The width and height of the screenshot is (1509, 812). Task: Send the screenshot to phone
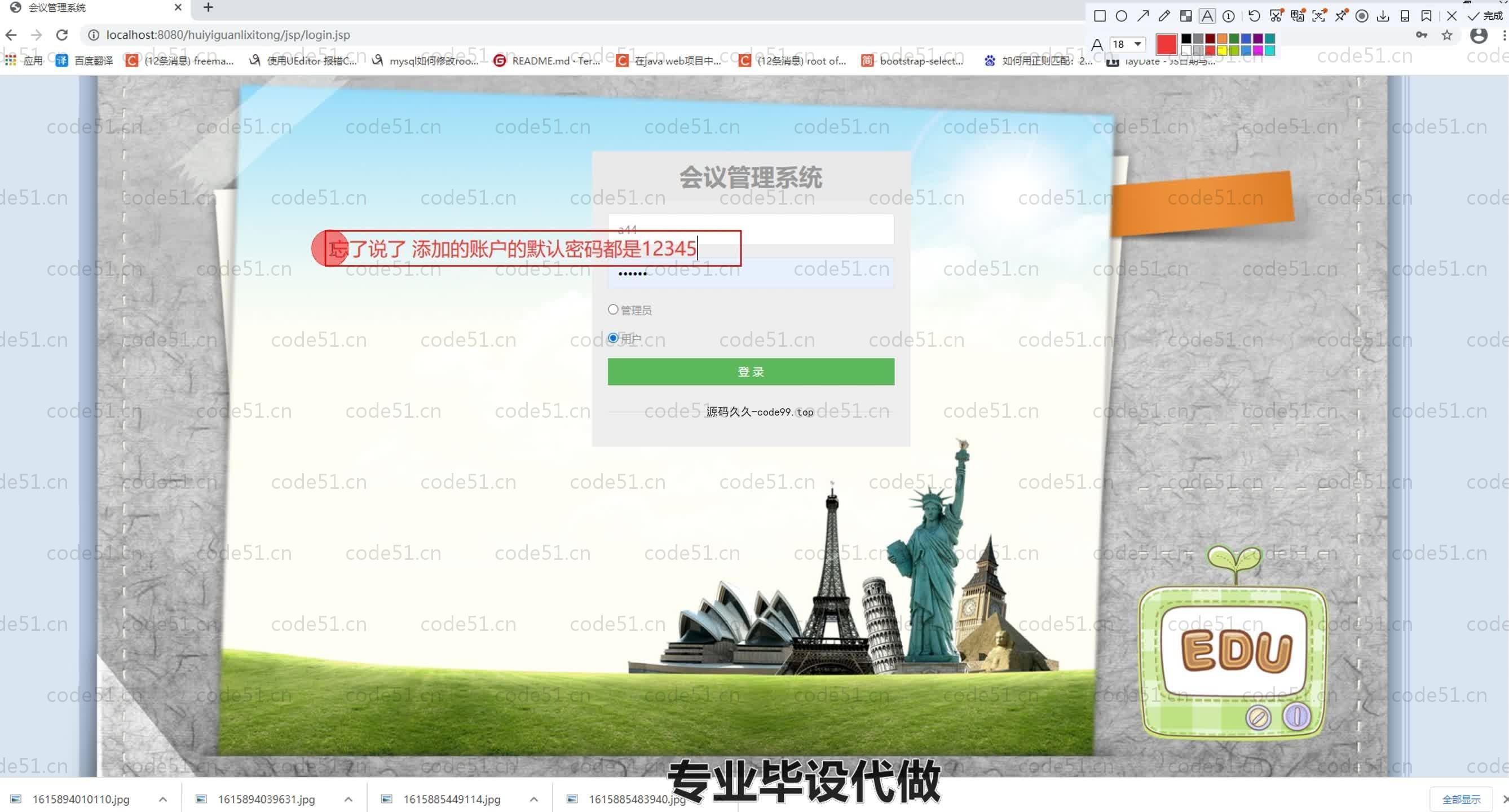[1405, 16]
